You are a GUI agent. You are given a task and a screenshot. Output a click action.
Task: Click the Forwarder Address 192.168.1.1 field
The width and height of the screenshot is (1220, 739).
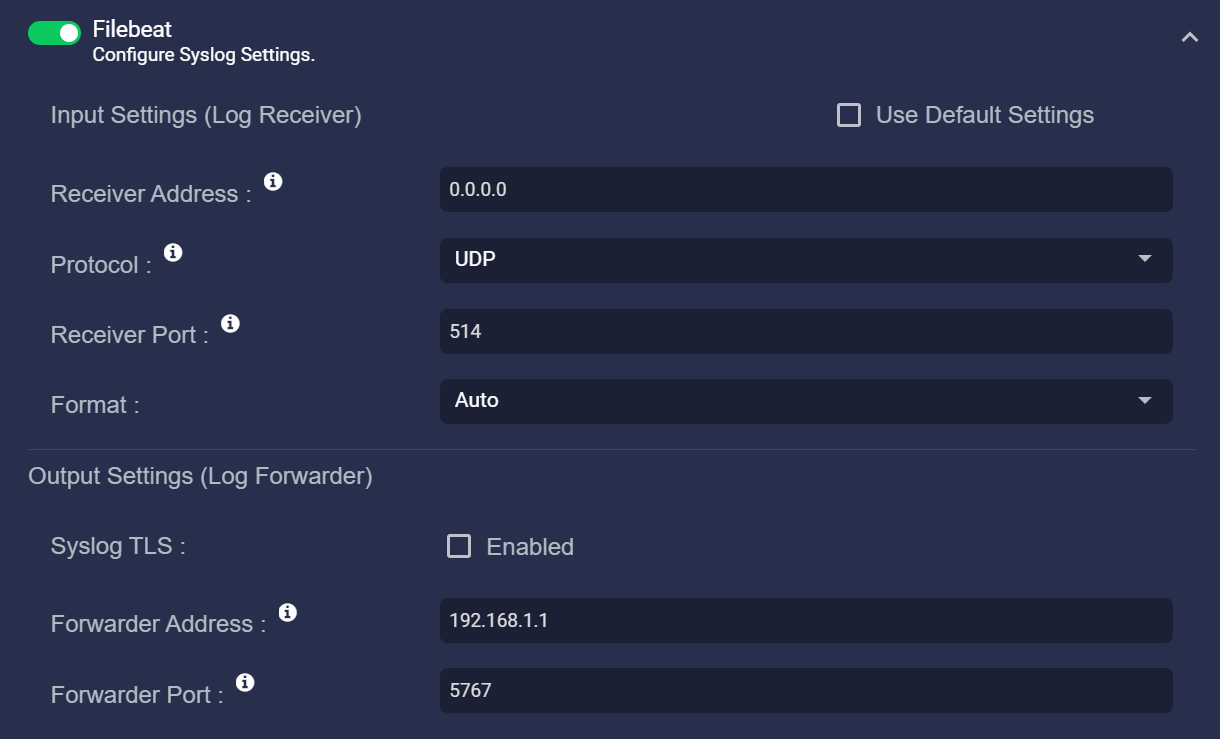[806, 620]
